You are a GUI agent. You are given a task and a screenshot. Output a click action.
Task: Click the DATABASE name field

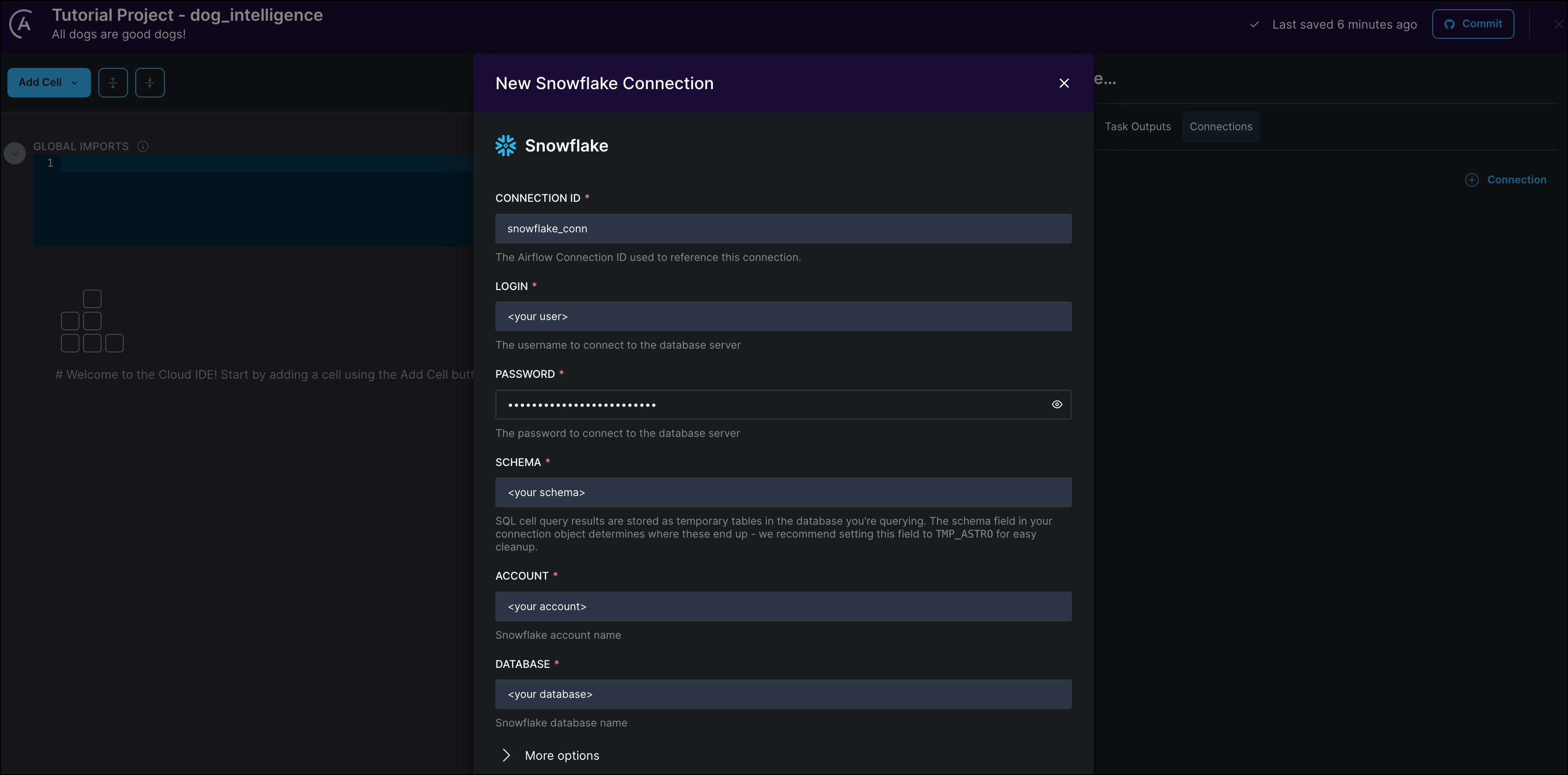point(783,694)
